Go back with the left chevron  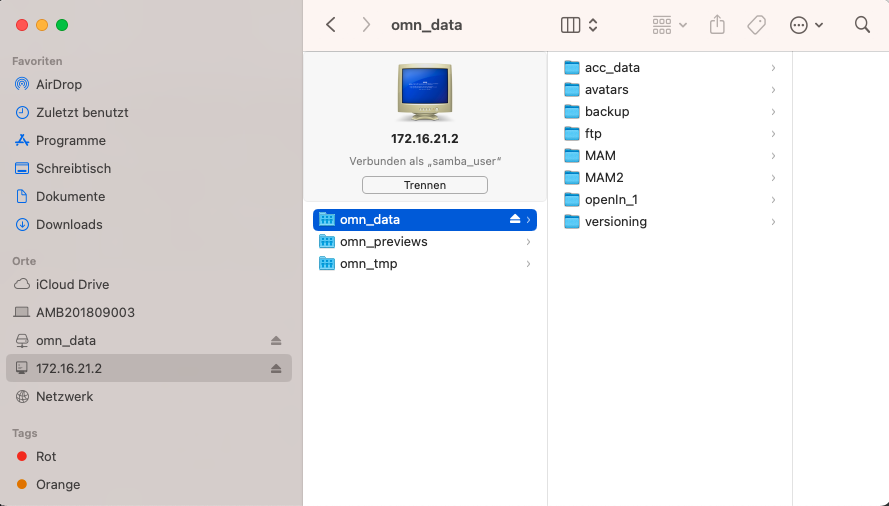tap(331, 25)
